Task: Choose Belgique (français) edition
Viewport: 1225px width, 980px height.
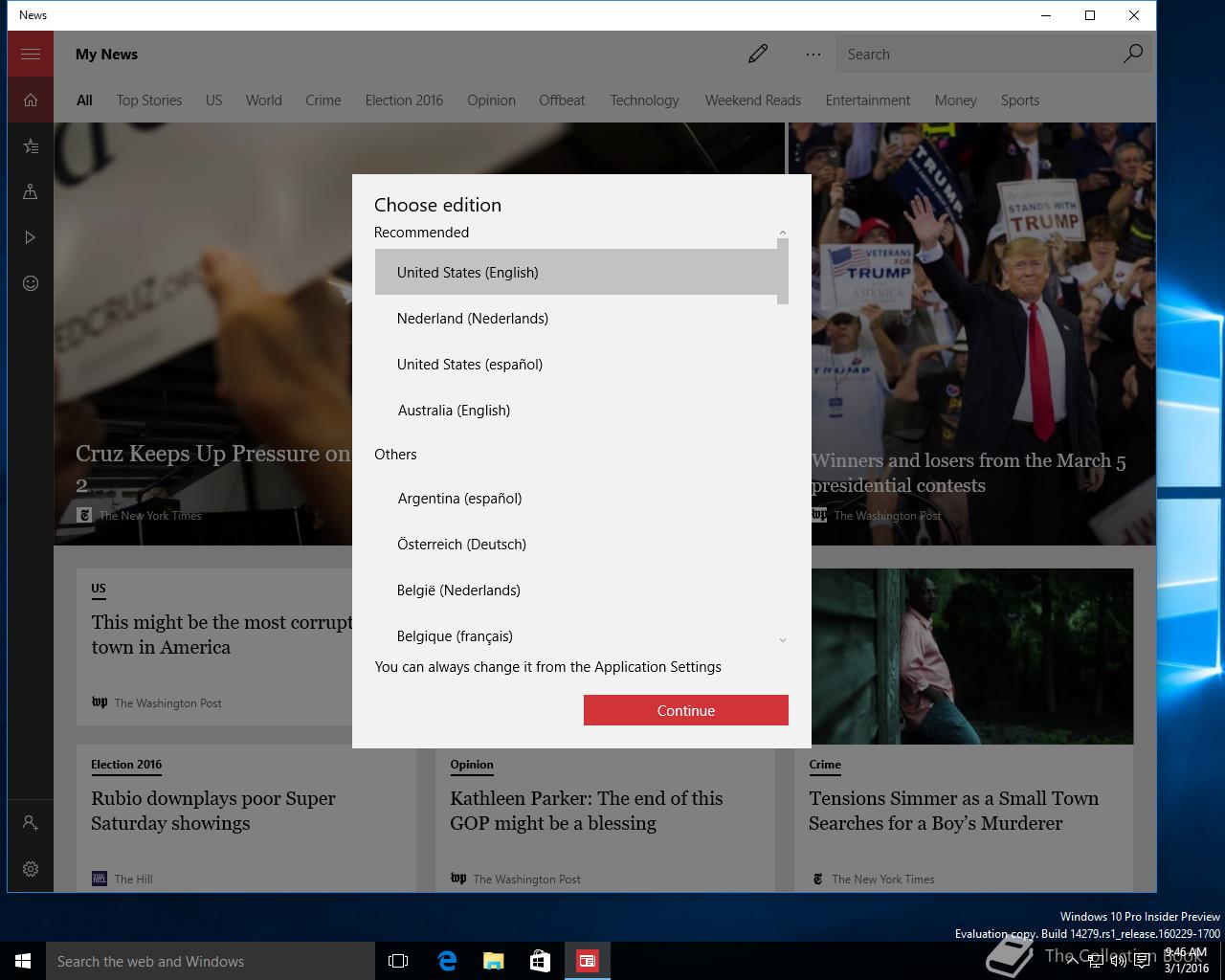Action: tap(576, 634)
